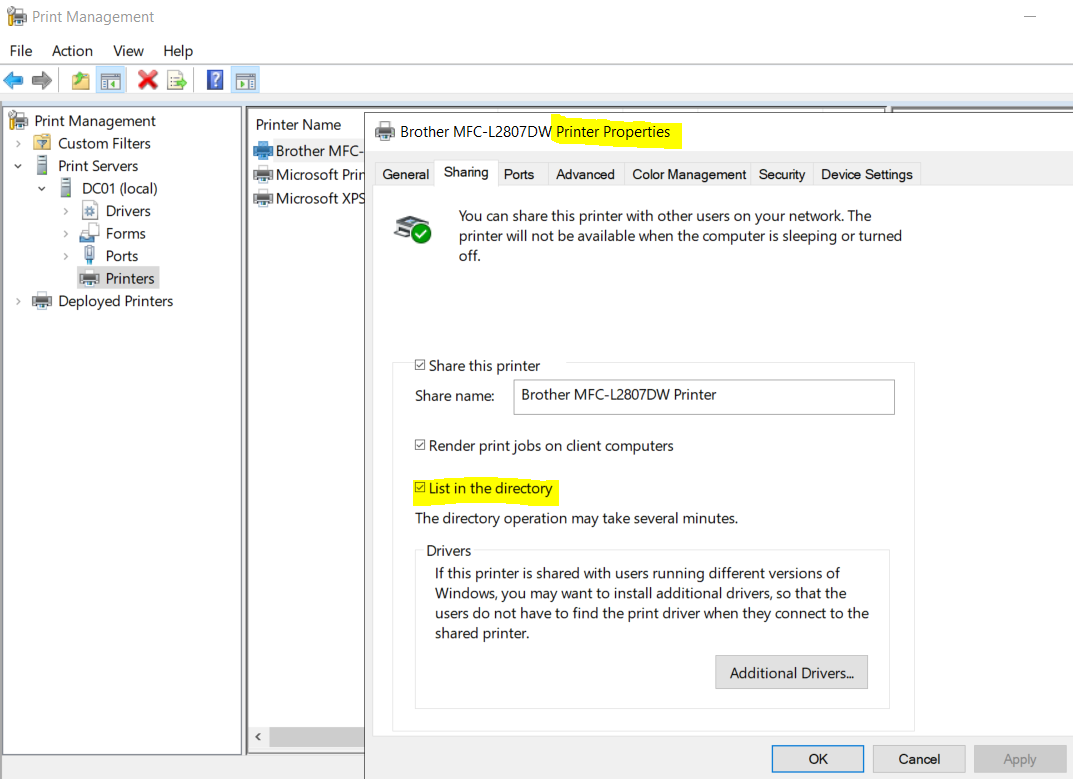Click the red X Delete toolbar icon
Viewport: 1073px width, 779px height.
click(x=147, y=80)
